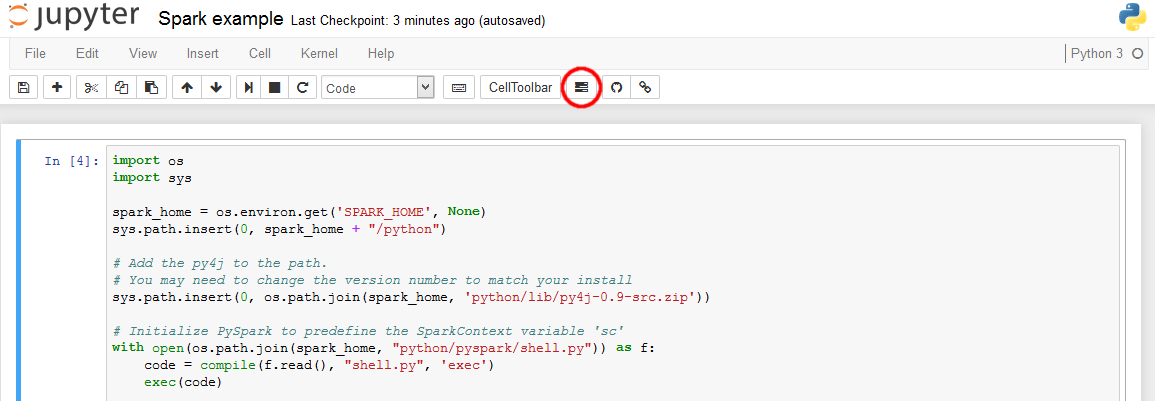1155x401 pixels.
Task: Click the CellToolbar button
Action: [x=520, y=88]
